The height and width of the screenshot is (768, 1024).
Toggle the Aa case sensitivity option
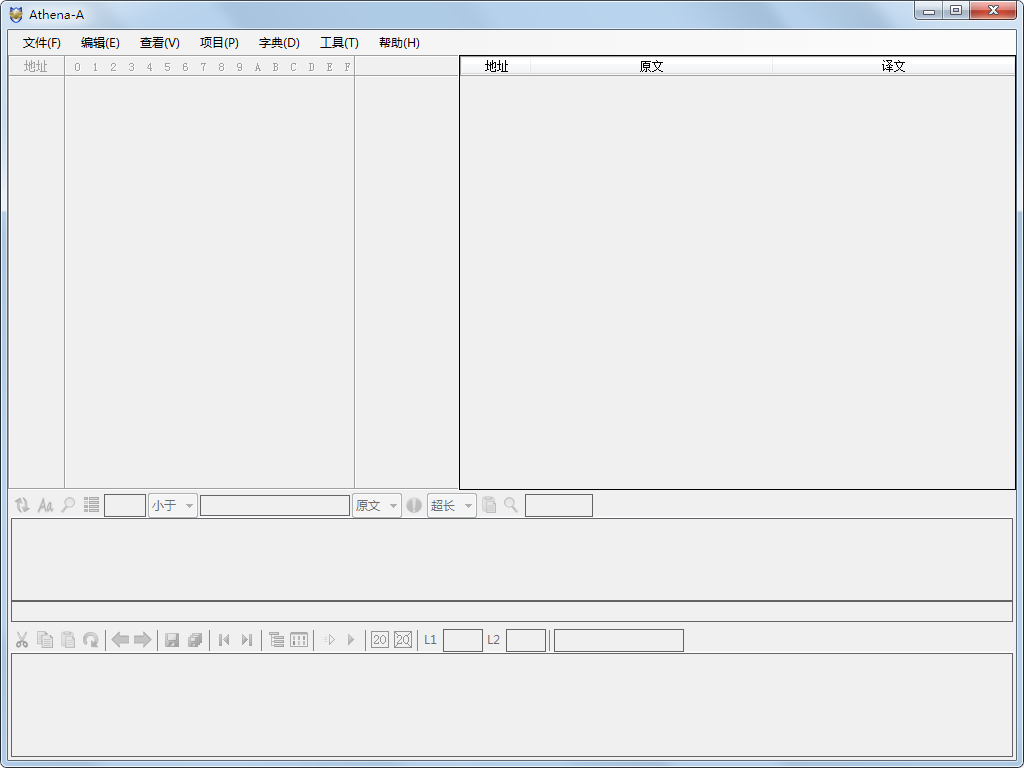point(45,505)
